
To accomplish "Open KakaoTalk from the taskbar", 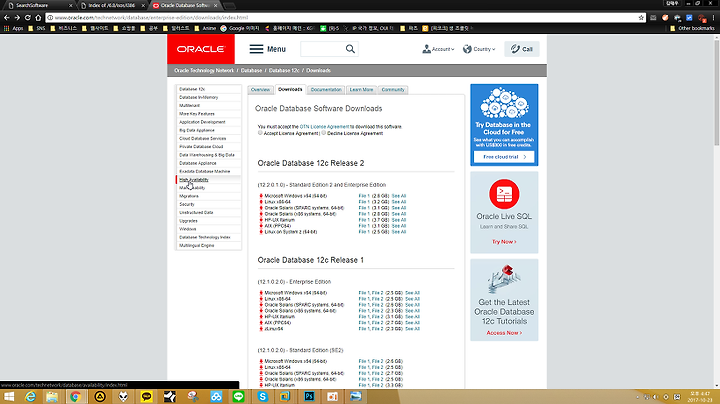I will click(146, 397).
